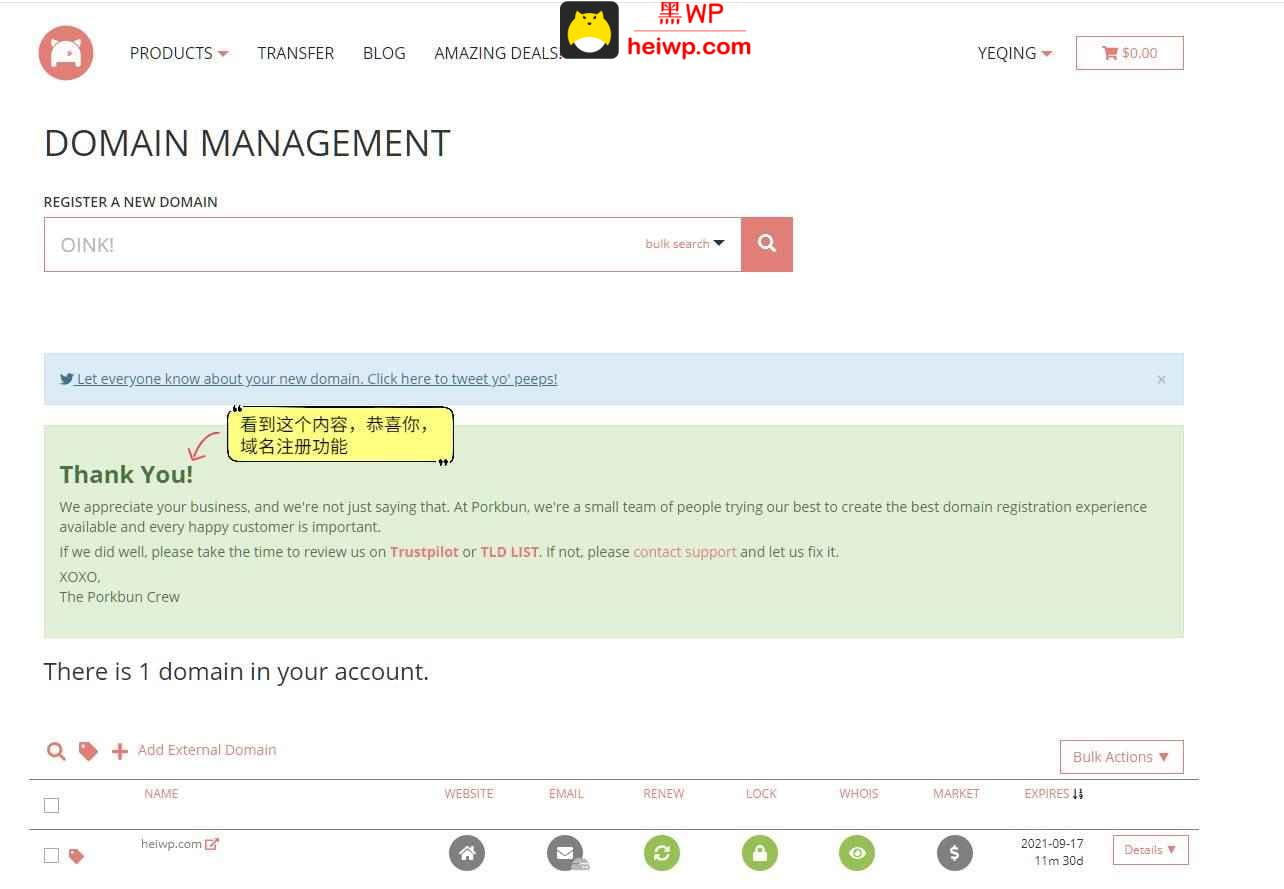This screenshot has width=1284, height=889.
Task: Click the dollar marketplace icon
Action: click(955, 853)
